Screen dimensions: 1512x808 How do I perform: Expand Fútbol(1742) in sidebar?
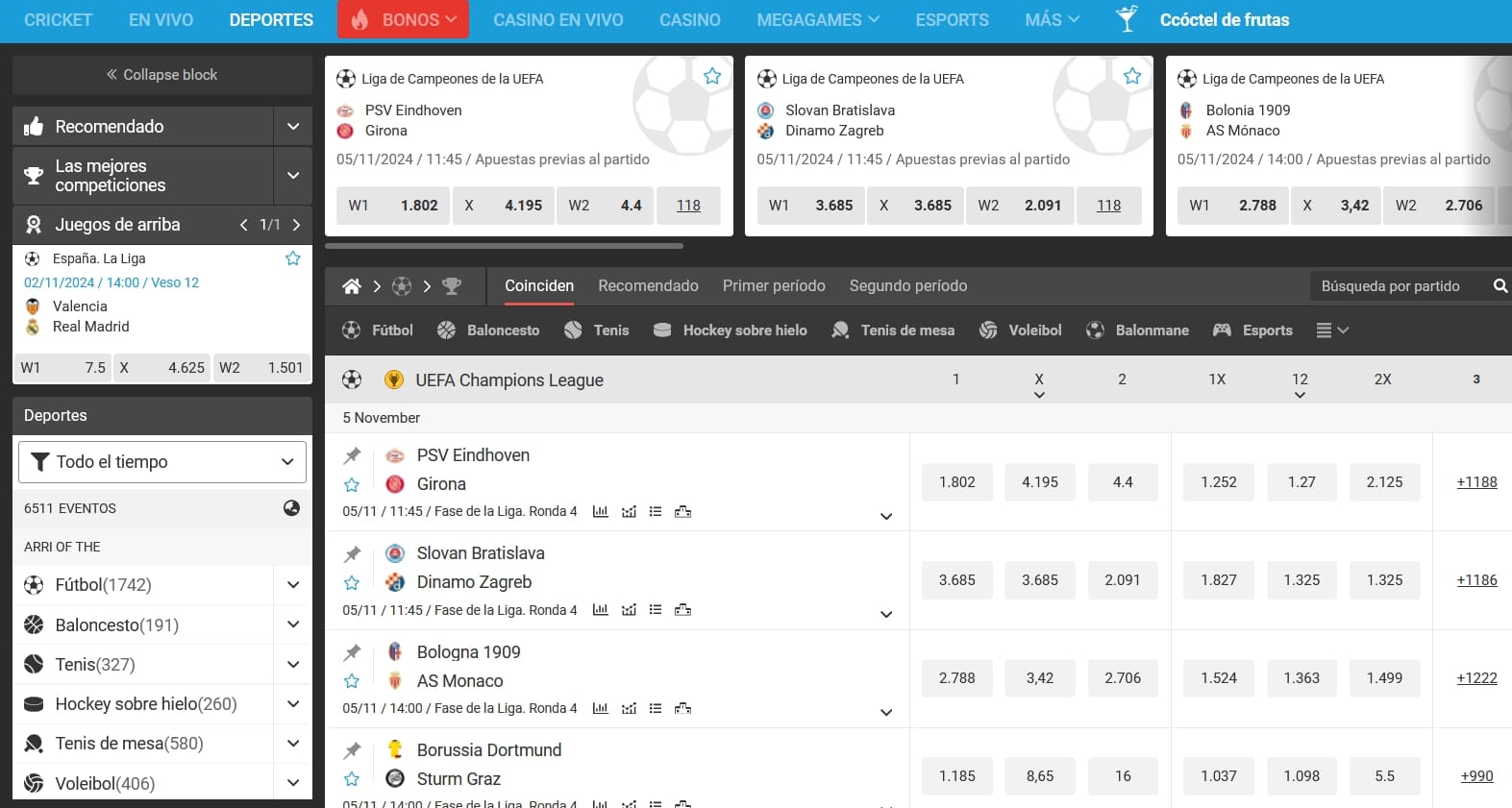(x=293, y=585)
